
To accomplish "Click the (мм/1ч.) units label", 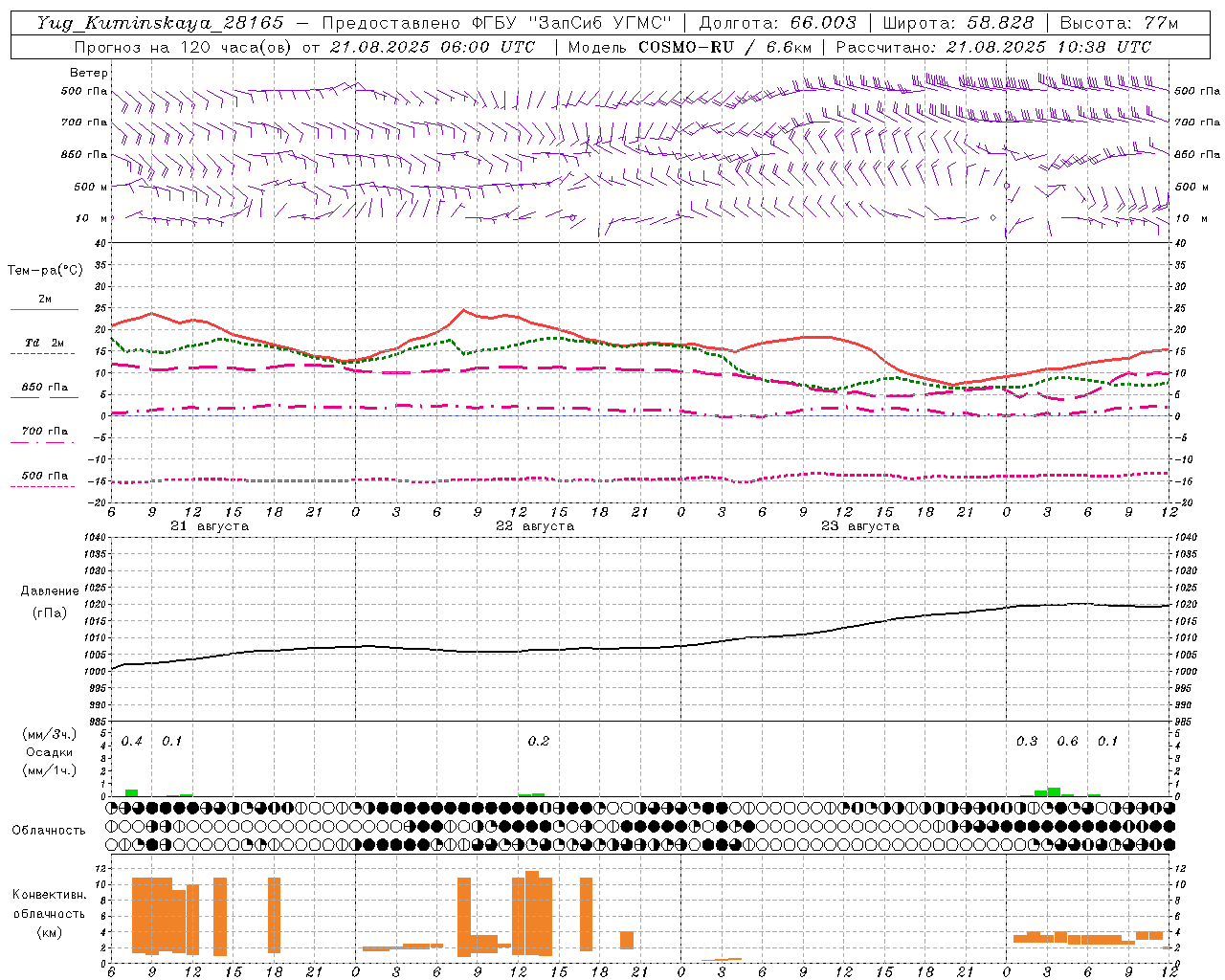I will [49, 770].
